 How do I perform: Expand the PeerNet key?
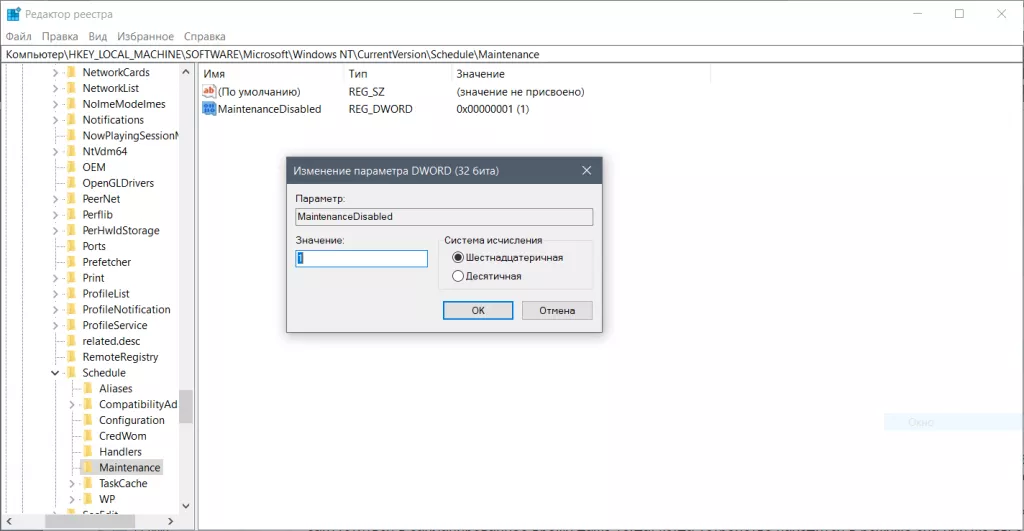click(x=56, y=199)
